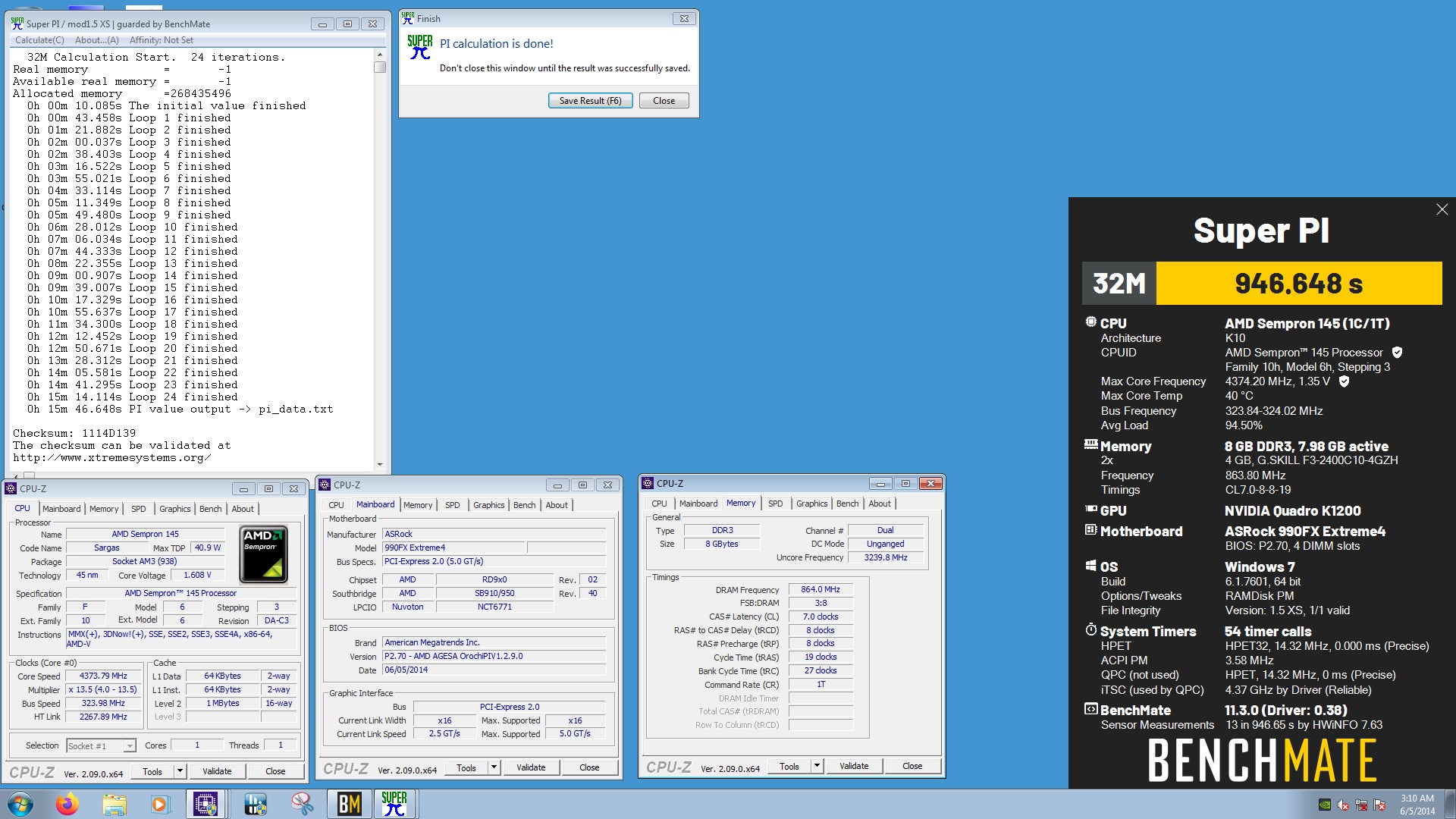Image resolution: width=1456 pixels, height=819 pixels.
Task: Open About tab in left CPU-Z window
Action: (243, 509)
